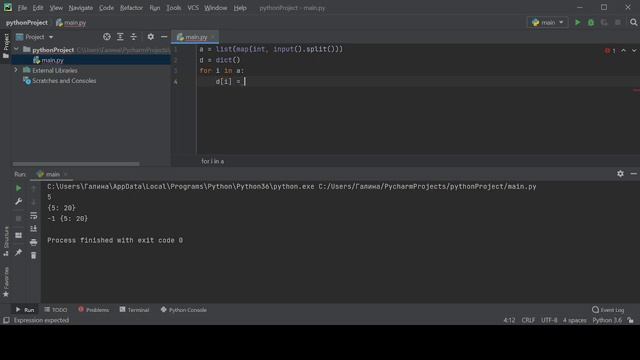The image size is (640, 360).
Task: Click the red error stripe mark on editor scrollbar
Action: point(636,90)
